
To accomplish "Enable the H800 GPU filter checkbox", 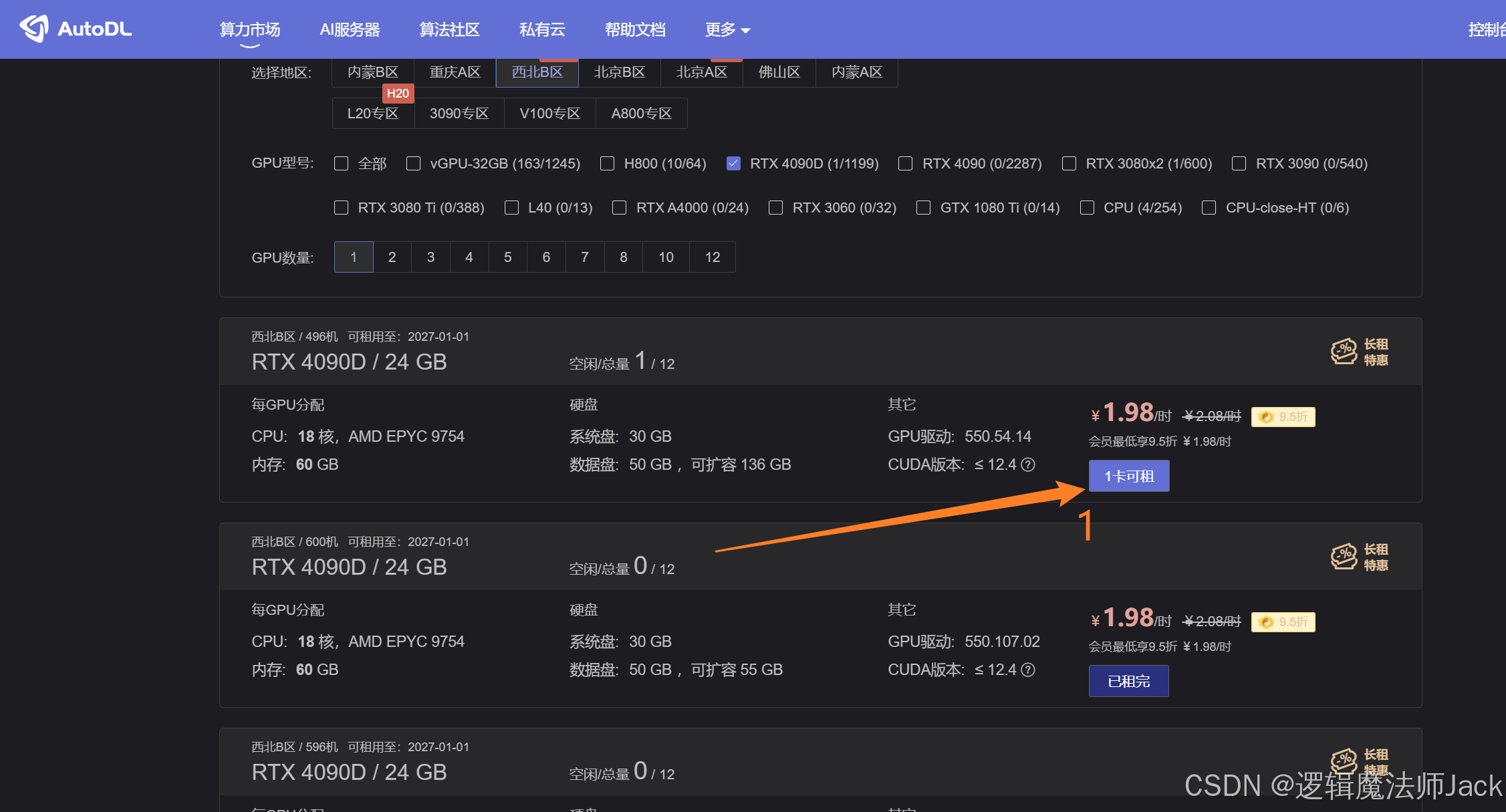I will pos(607,164).
